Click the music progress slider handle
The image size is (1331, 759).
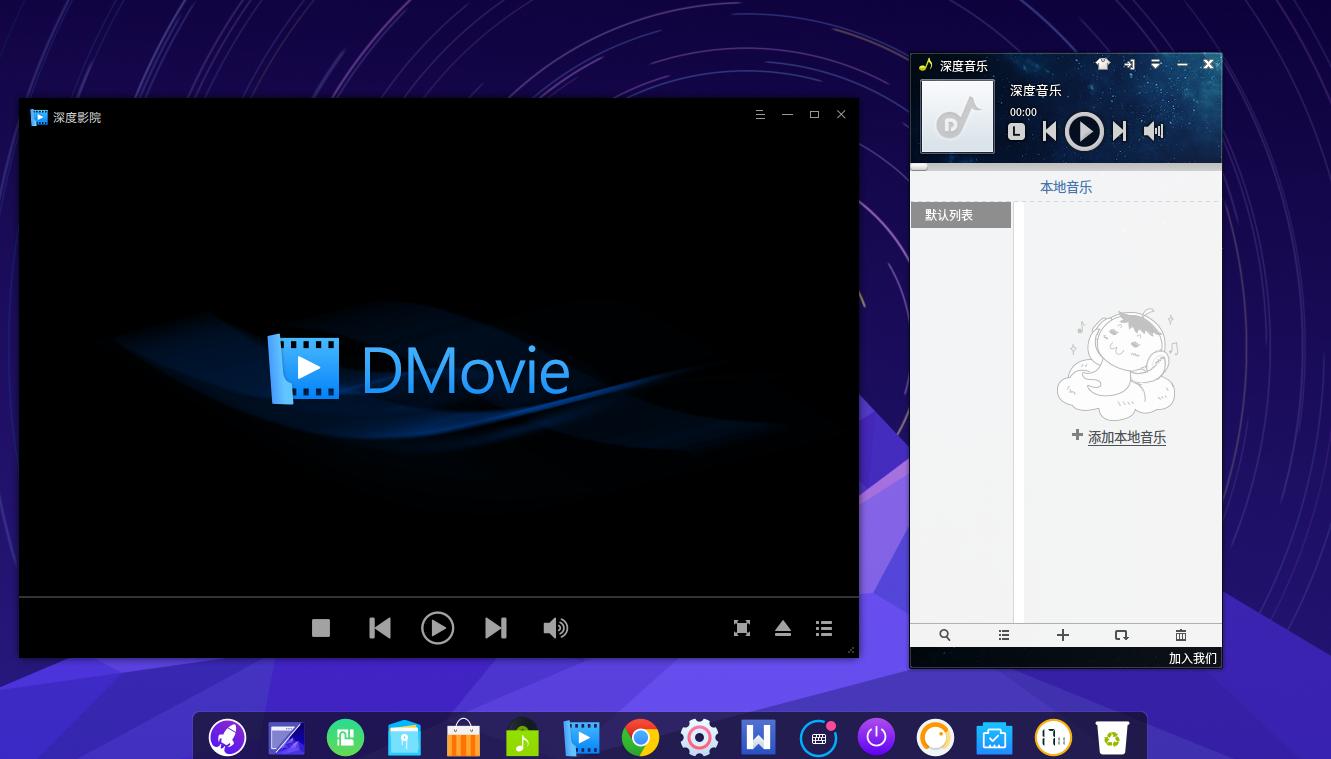coord(919,166)
